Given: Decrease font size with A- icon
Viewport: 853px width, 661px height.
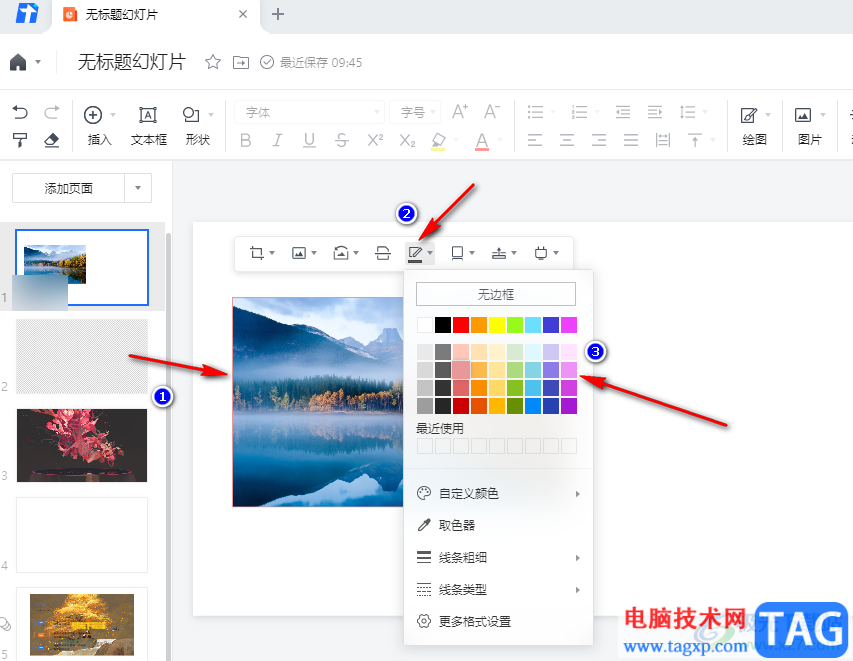Looking at the screenshot, I should pyautogui.click(x=492, y=112).
